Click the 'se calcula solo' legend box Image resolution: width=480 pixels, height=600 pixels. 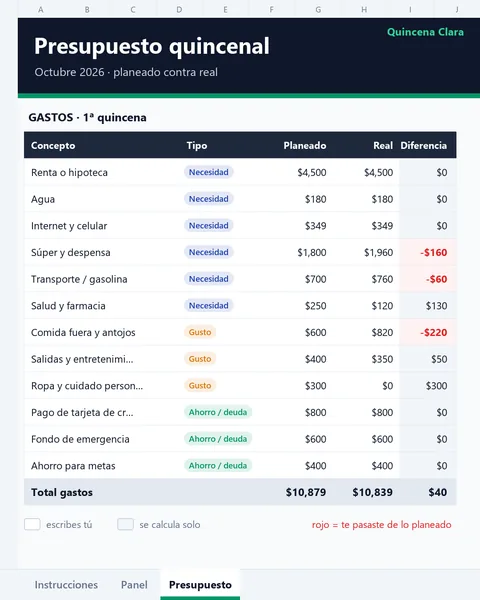(x=126, y=524)
